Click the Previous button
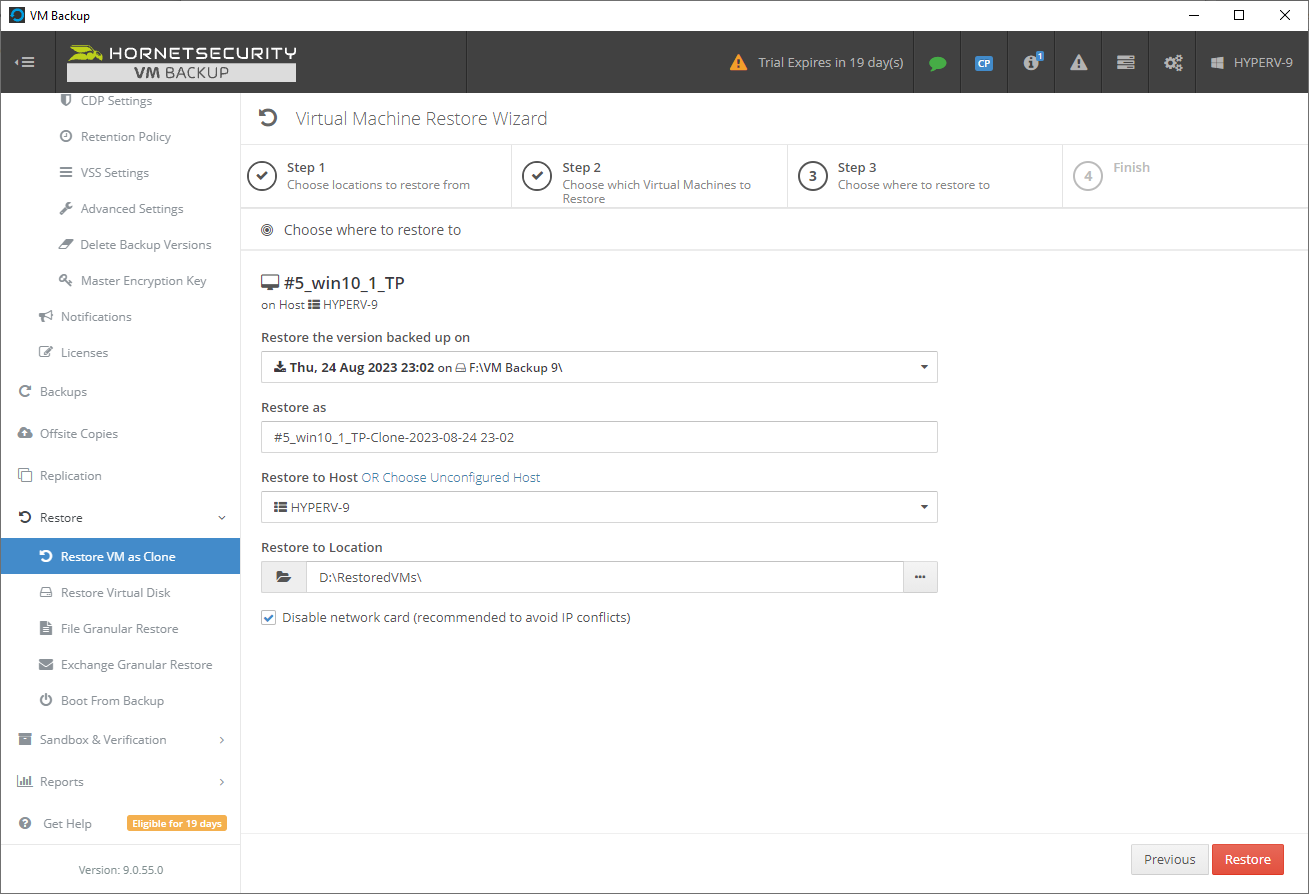Image resolution: width=1309 pixels, height=894 pixels. [x=1169, y=859]
